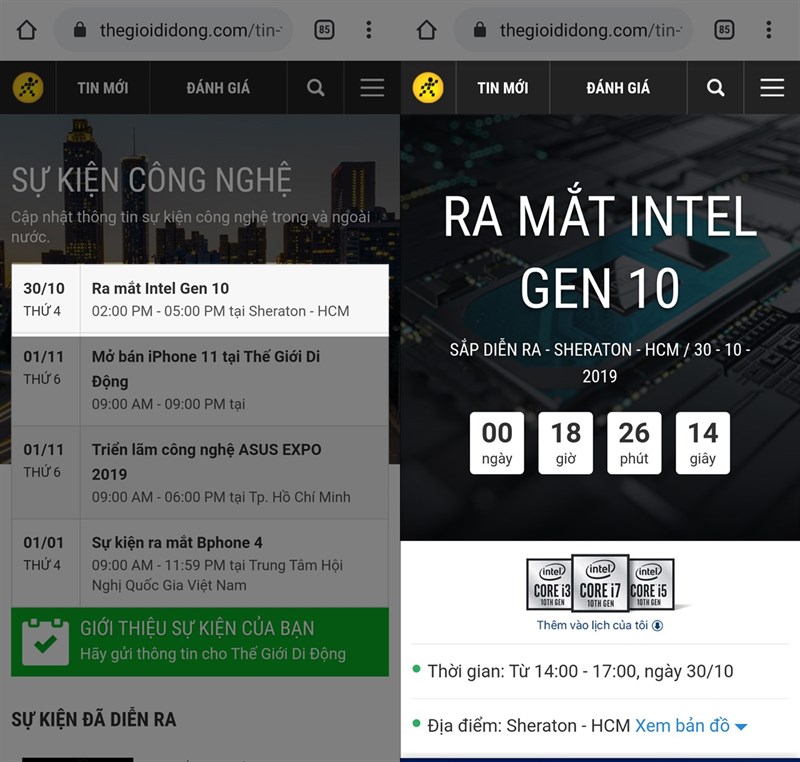Click the yellow site logo on the left page
The height and width of the screenshot is (762, 800).
click(28, 88)
